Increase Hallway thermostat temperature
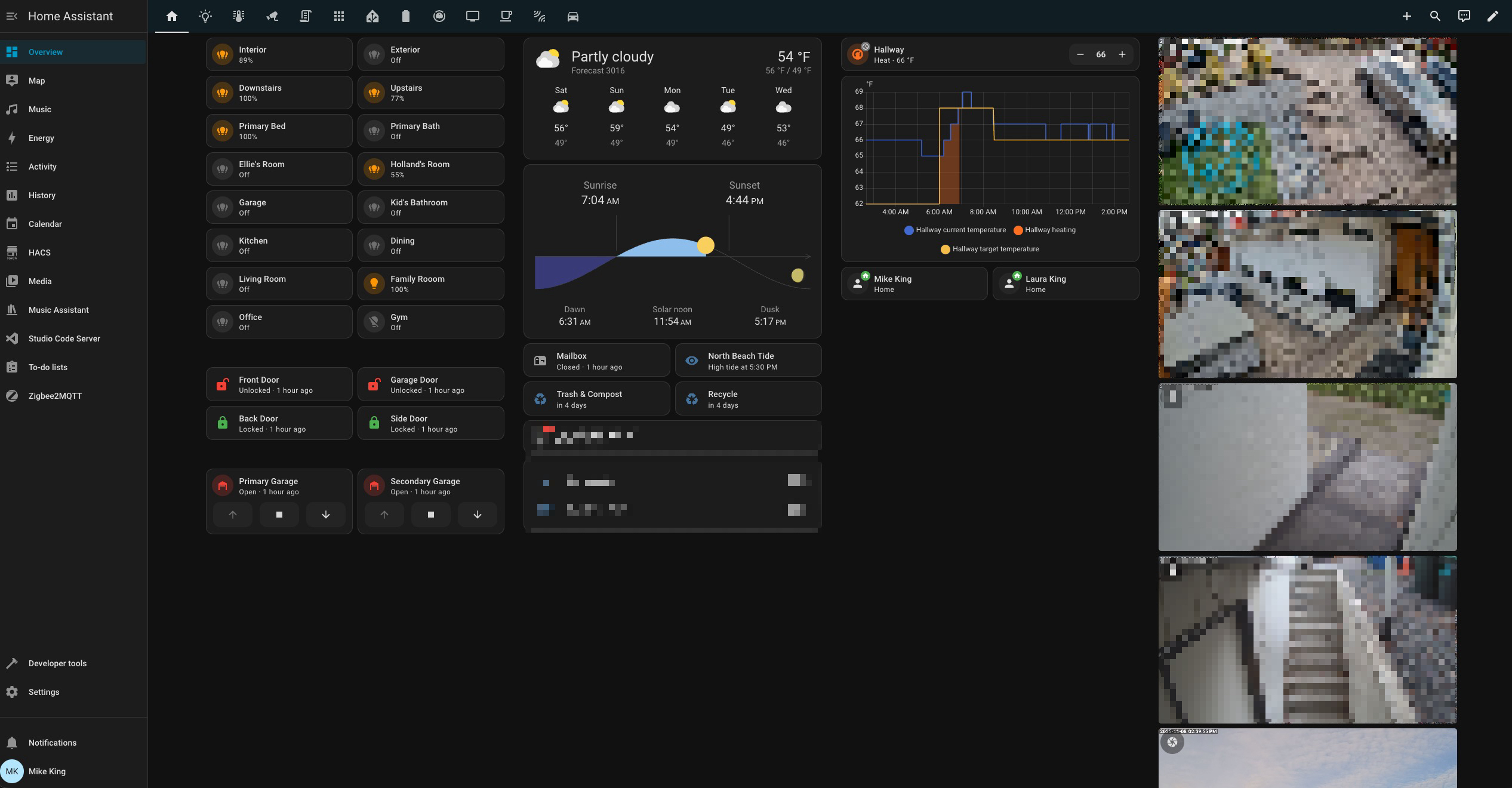1512x788 pixels. [x=1122, y=54]
